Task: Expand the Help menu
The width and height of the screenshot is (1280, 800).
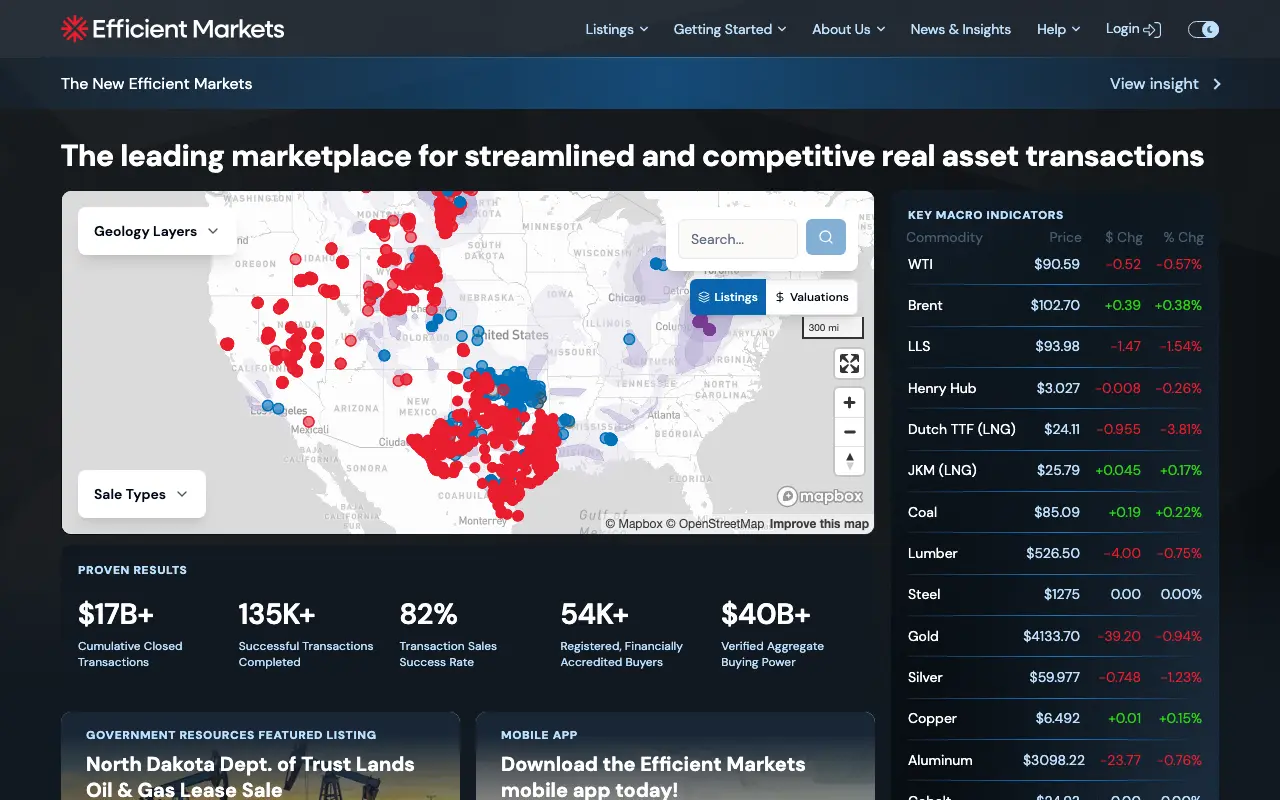Action: coord(1059,29)
